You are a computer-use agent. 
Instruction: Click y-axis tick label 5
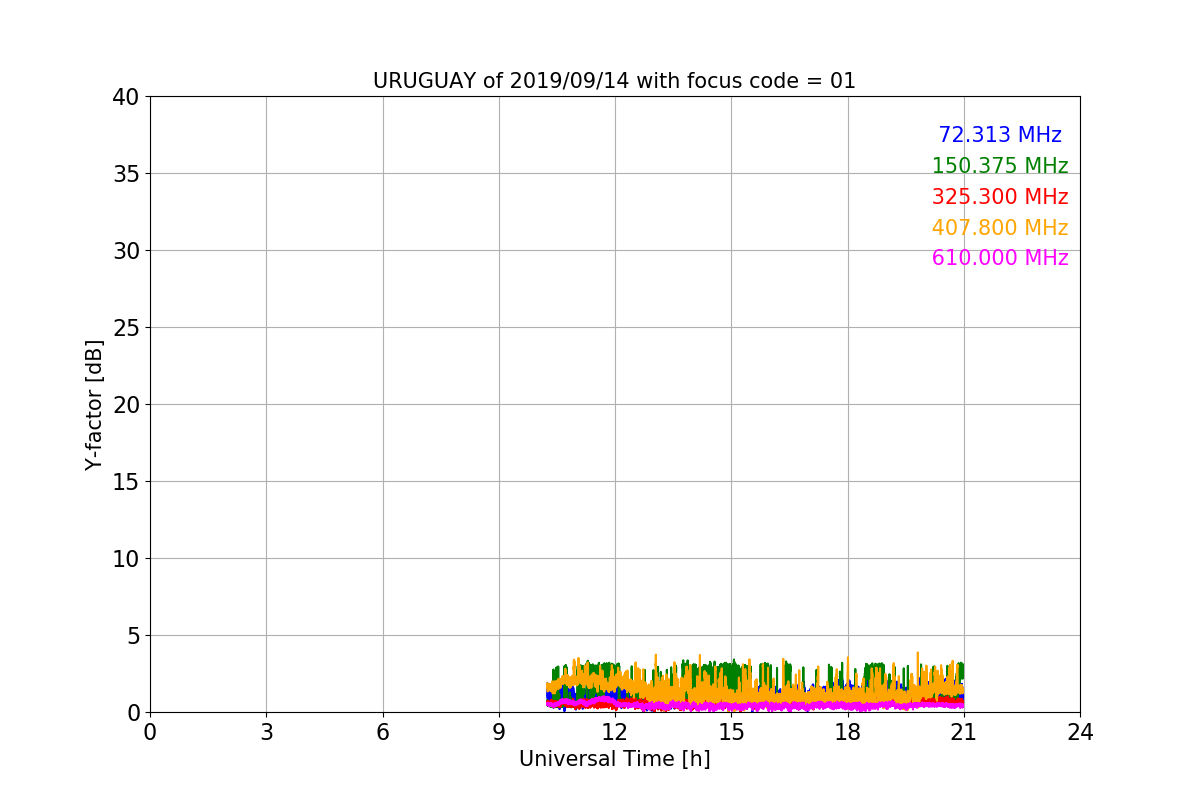click(132, 636)
